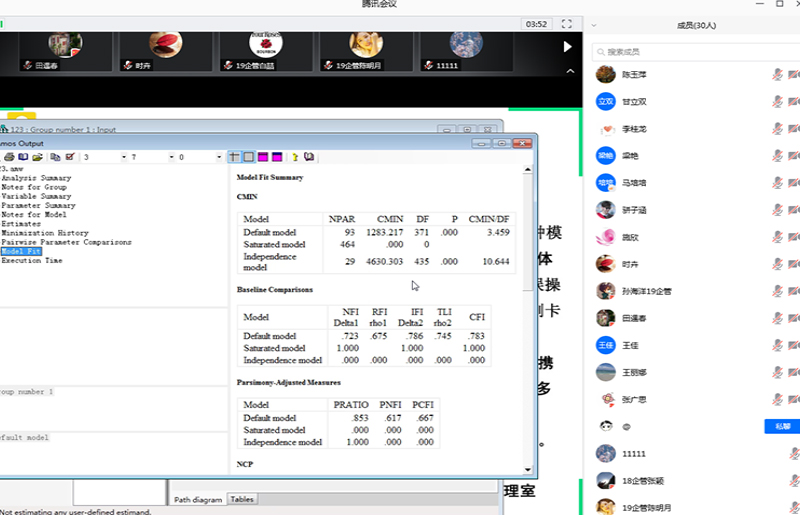Click the blue 私聊 private chat button
800x515 pixels.
pos(782,426)
